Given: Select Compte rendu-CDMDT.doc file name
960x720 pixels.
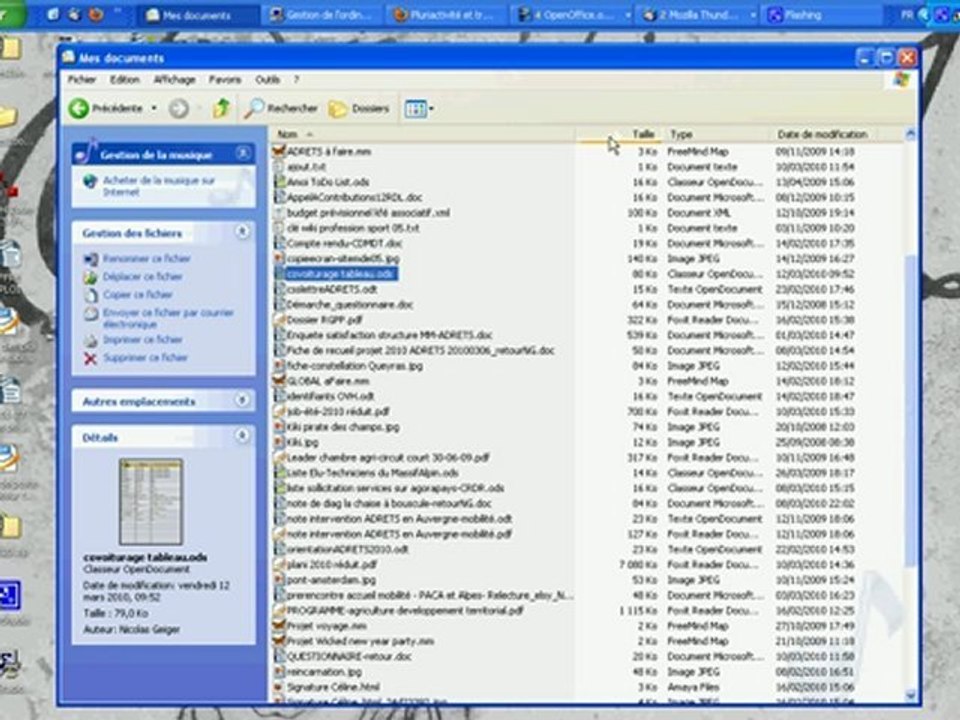Looking at the screenshot, I should [344, 243].
